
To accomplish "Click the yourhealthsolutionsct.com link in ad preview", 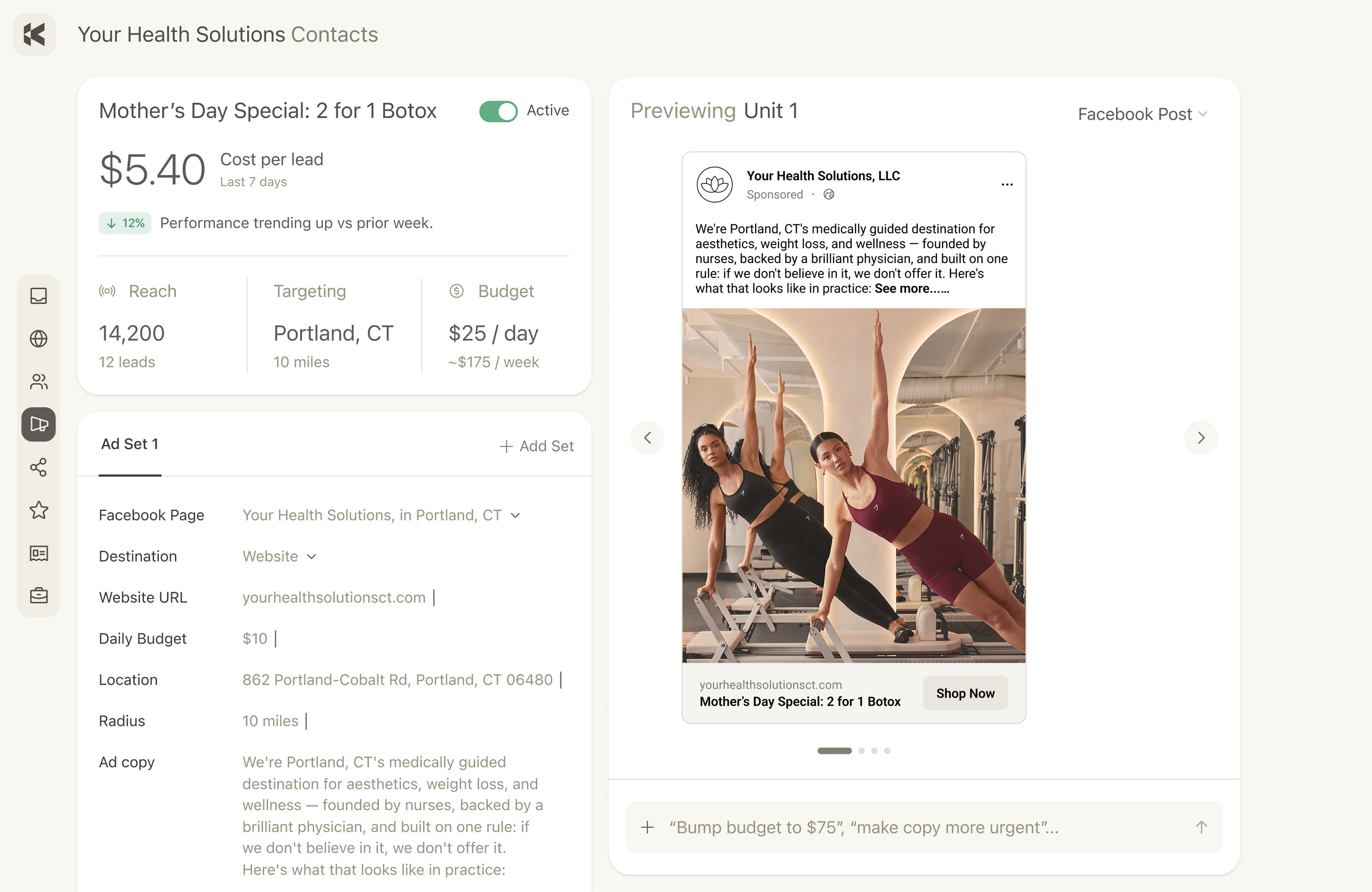I will coord(770,684).
